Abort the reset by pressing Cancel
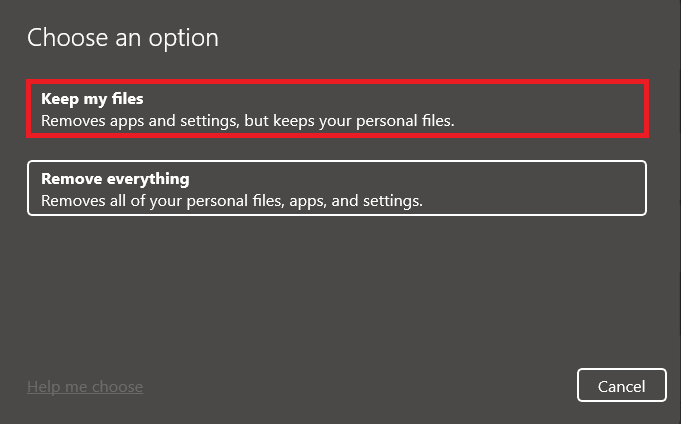This screenshot has width=681, height=424. click(x=621, y=386)
